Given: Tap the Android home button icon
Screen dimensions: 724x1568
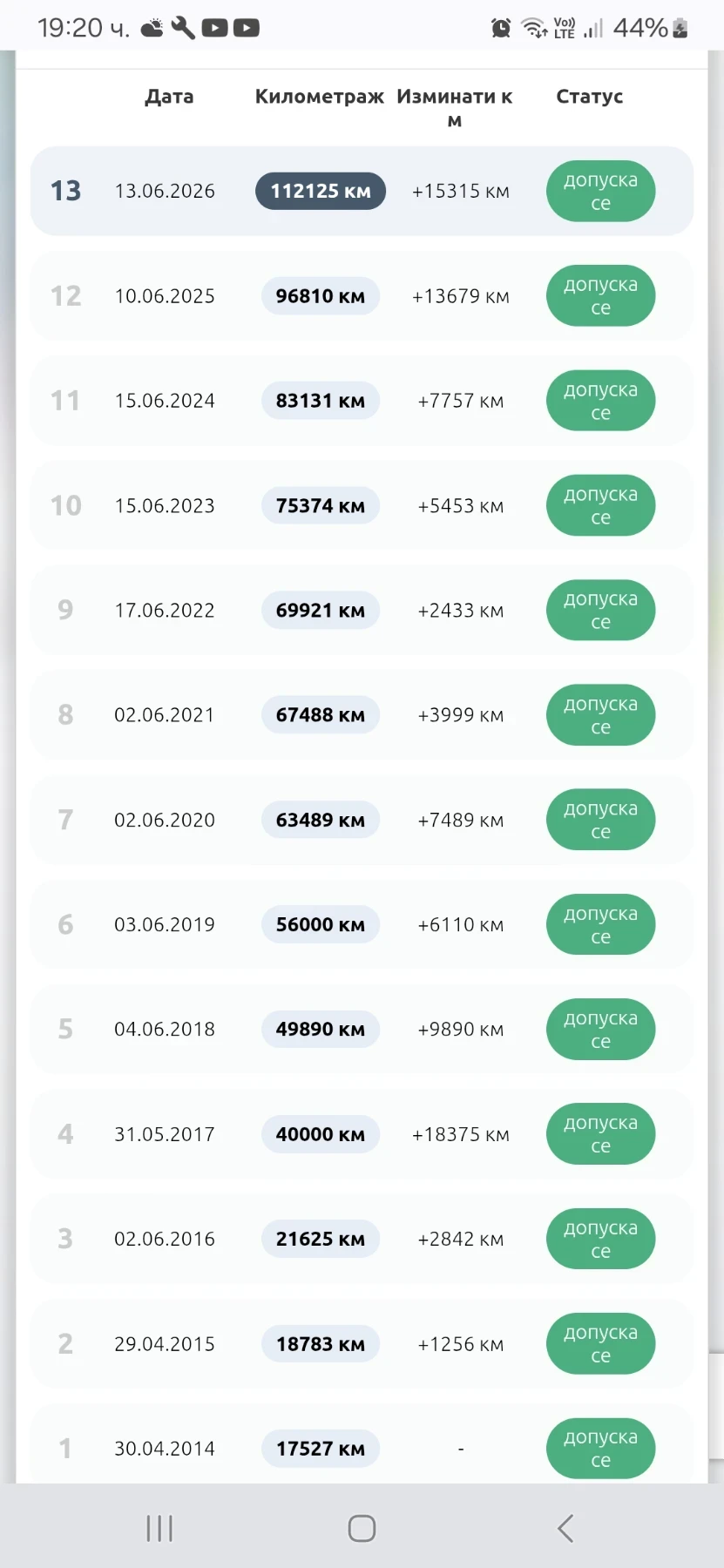Looking at the screenshot, I should [362, 1528].
